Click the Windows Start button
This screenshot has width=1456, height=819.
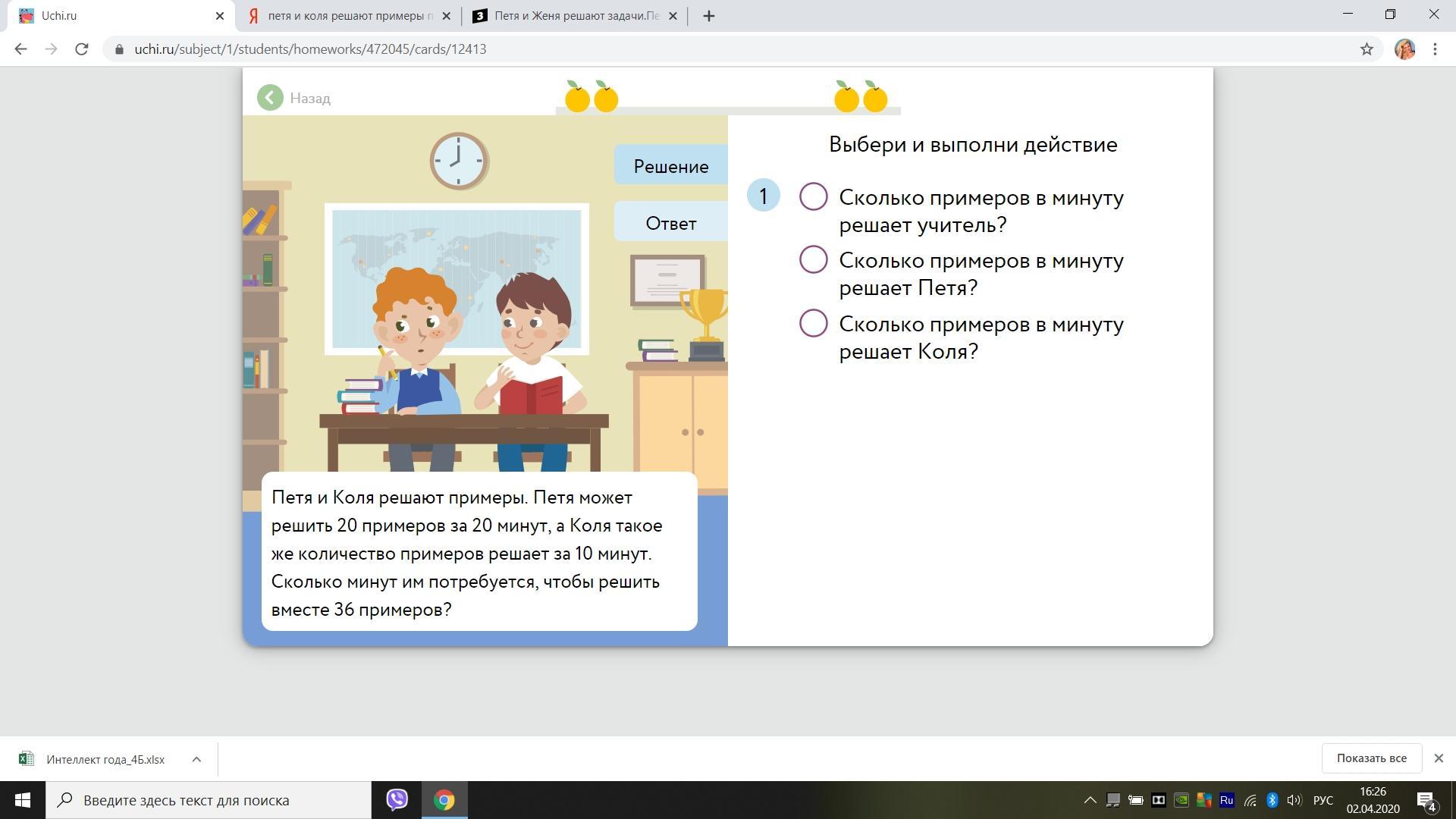click(x=22, y=800)
